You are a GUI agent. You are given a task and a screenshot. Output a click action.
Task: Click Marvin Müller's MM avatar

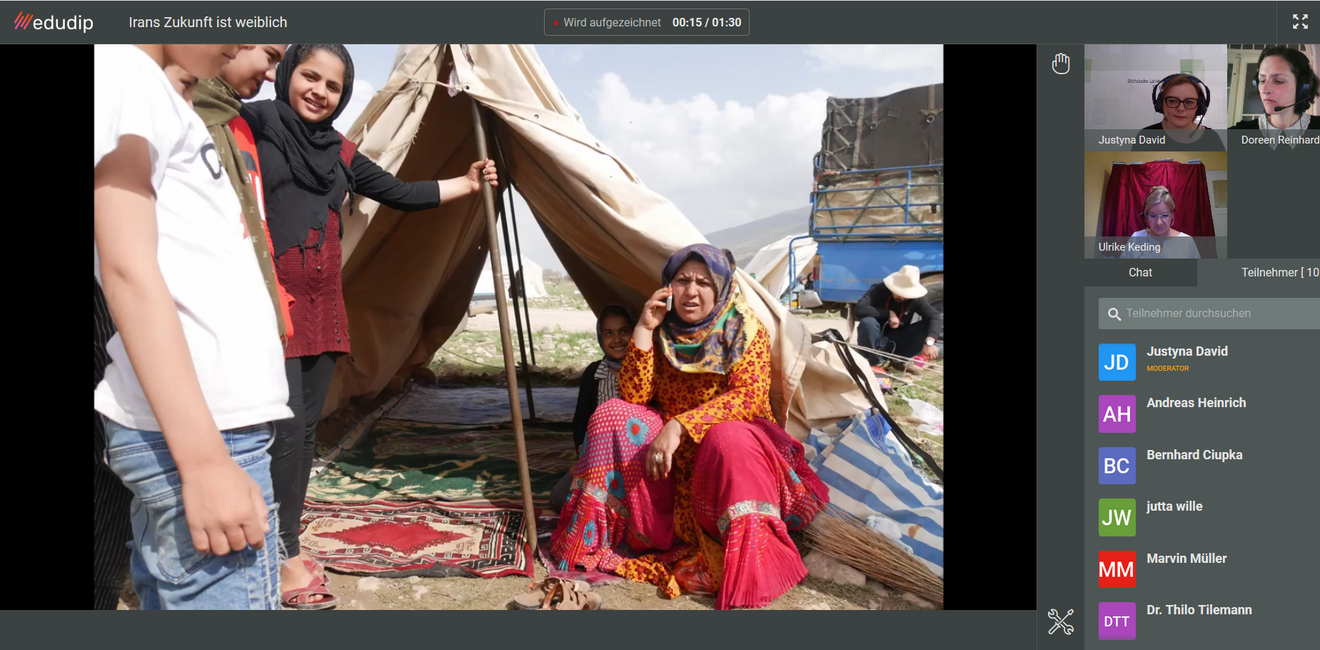(x=1117, y=570)
